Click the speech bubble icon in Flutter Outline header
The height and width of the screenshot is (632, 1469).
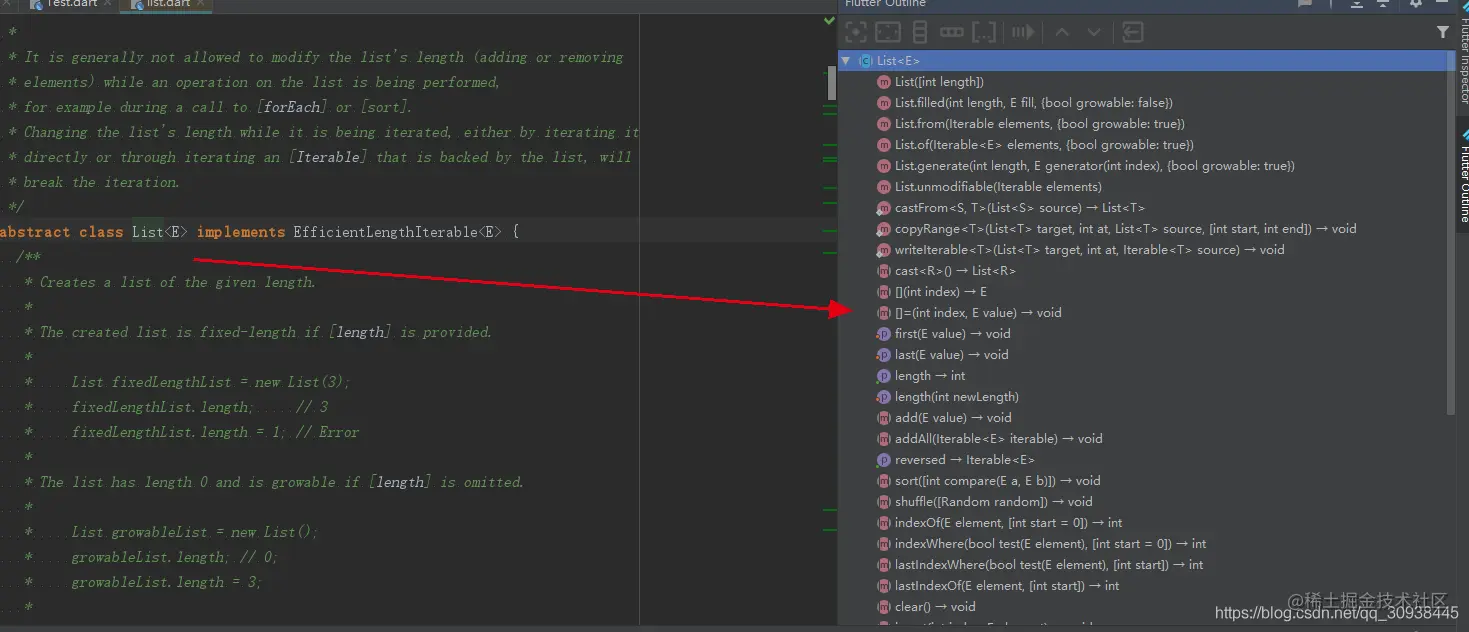click(x=1305, y=3)
